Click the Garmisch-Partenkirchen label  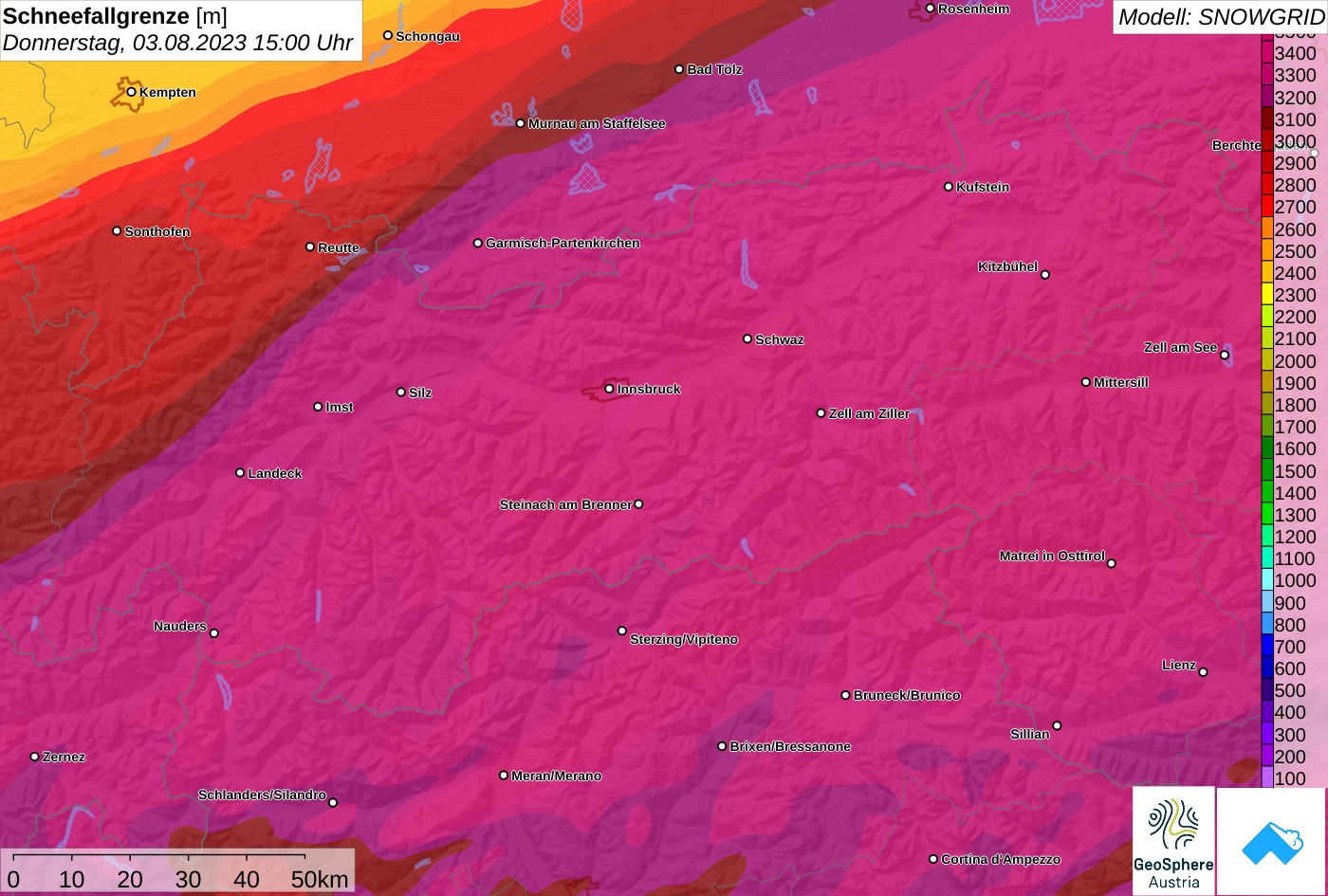coord(563,243)
